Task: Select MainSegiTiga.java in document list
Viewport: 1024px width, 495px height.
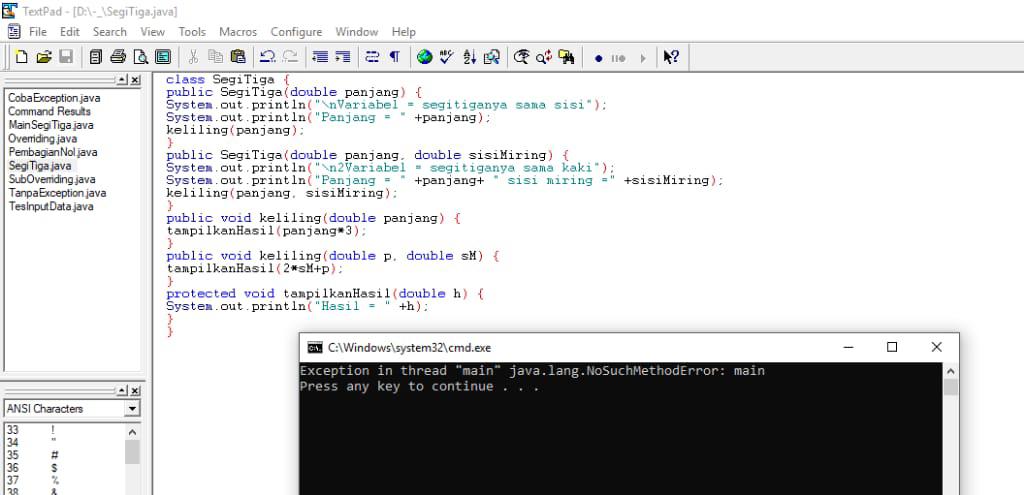Action: click(x=51, y=125)
